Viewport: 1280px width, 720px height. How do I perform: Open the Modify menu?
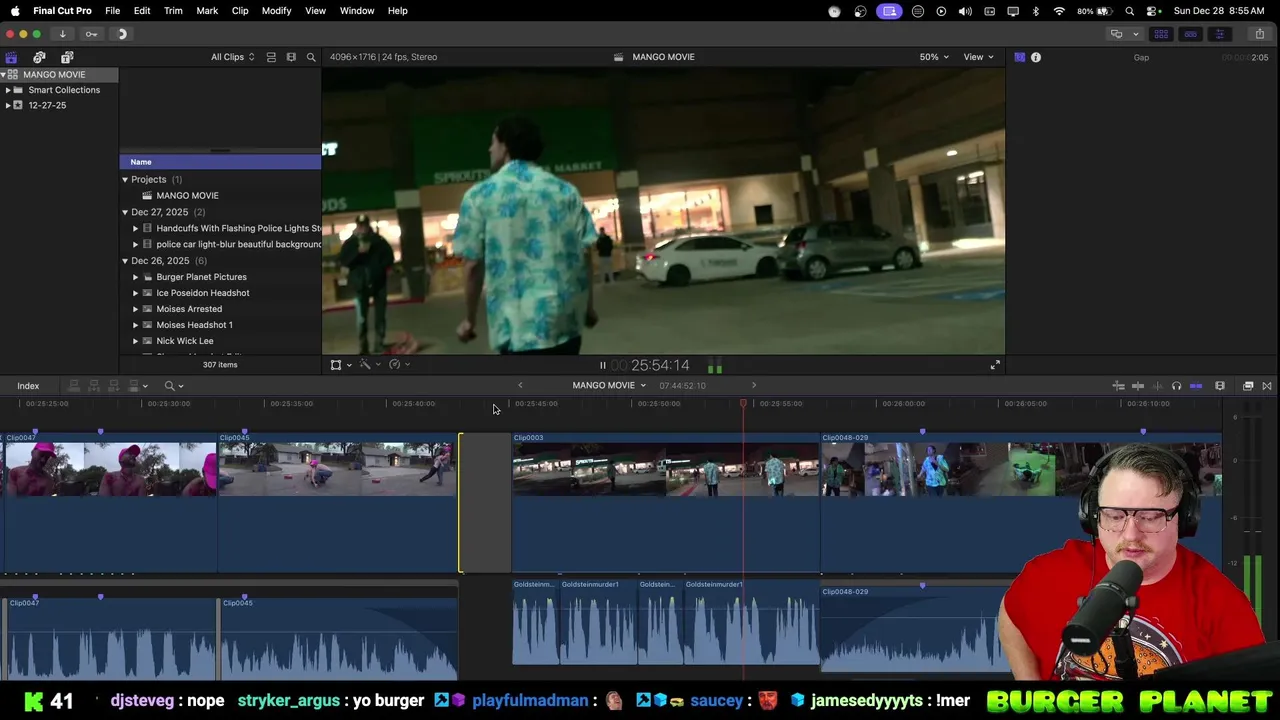[x=276, y=11]
